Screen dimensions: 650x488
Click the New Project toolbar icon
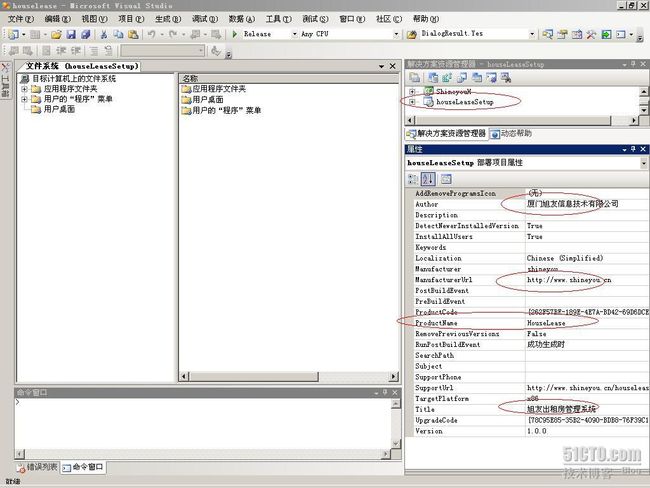[13, 34]
